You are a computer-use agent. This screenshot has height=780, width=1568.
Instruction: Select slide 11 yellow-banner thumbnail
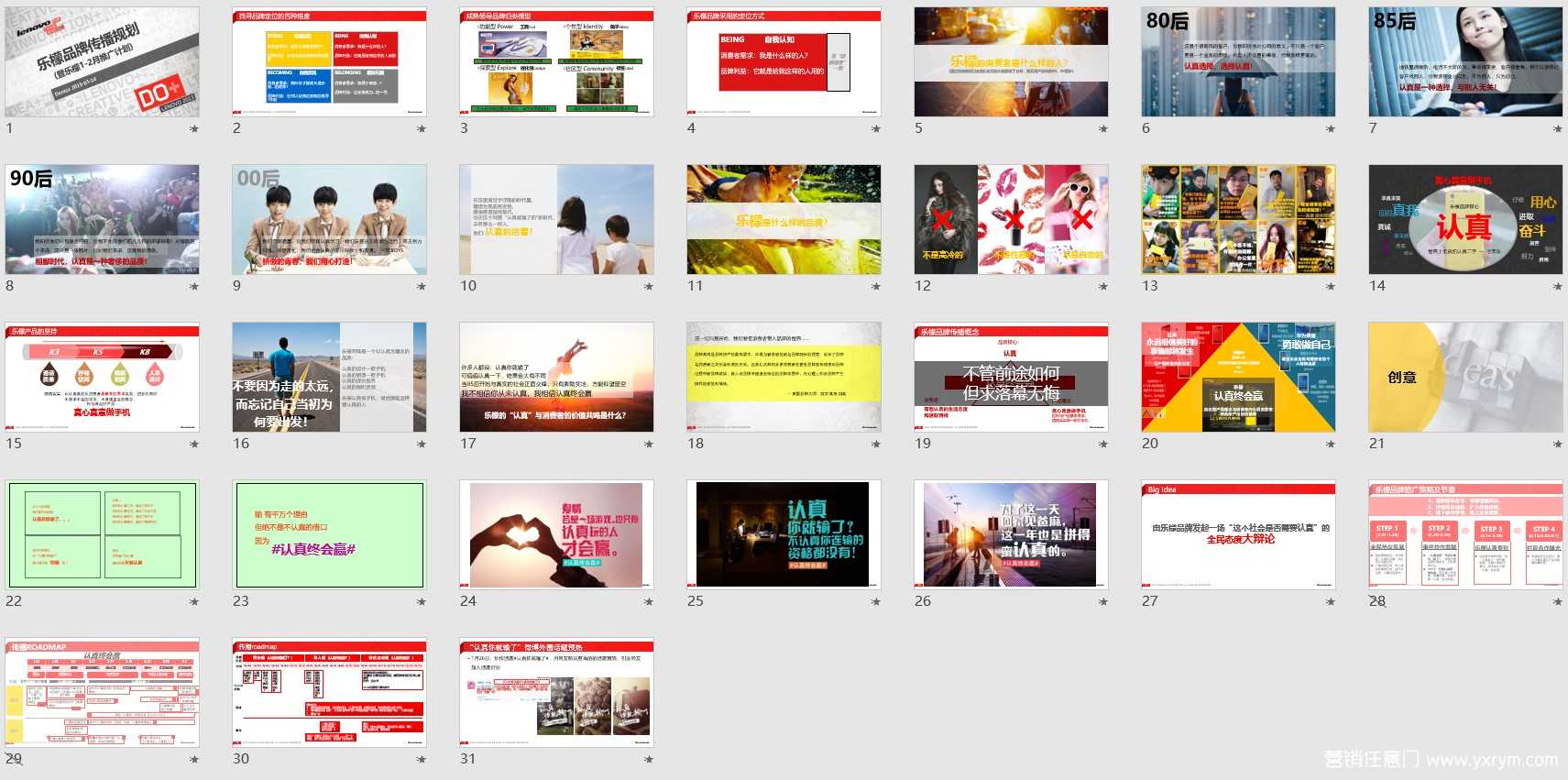(784, 220)
